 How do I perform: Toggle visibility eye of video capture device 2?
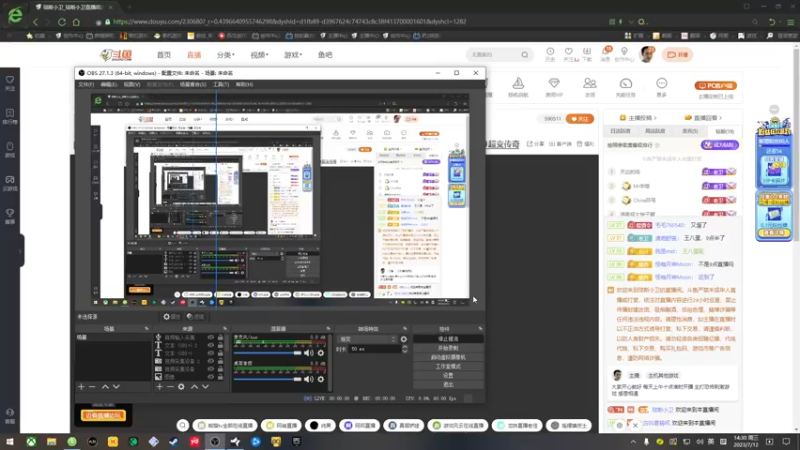coord(211,361)
